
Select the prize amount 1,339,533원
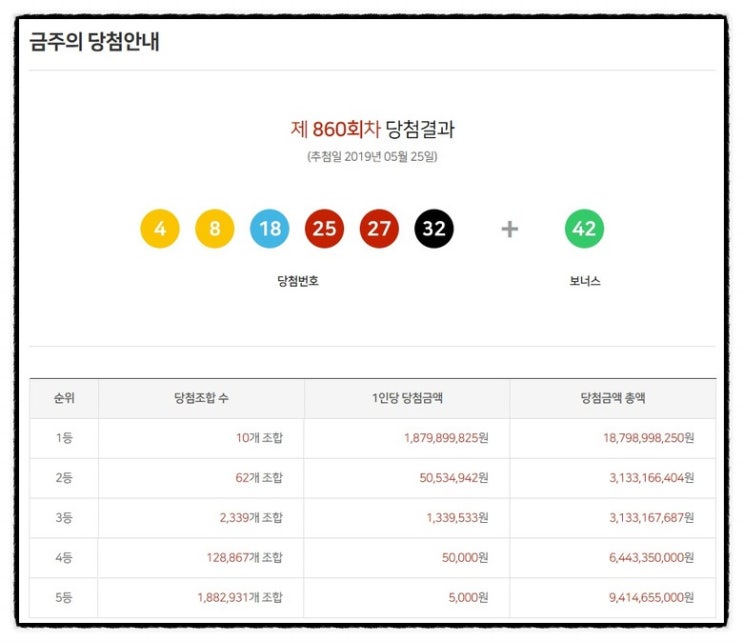[x=457, y=517]
